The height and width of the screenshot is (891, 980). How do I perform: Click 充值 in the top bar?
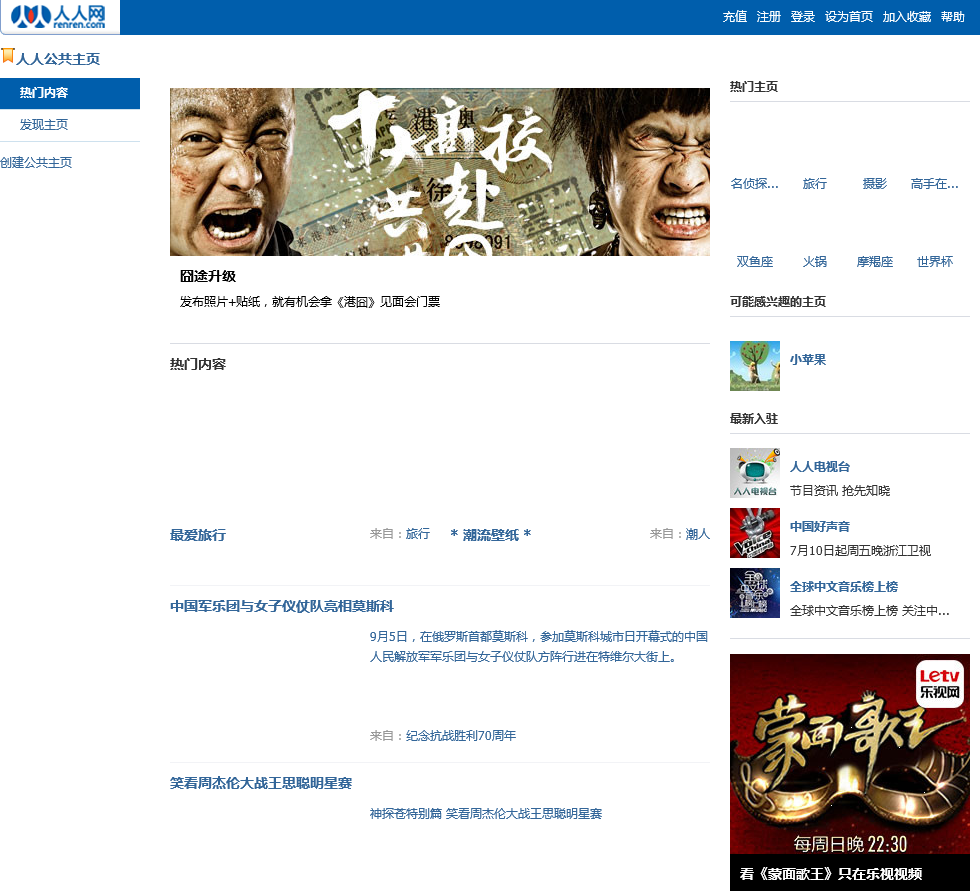pos(734,17)
